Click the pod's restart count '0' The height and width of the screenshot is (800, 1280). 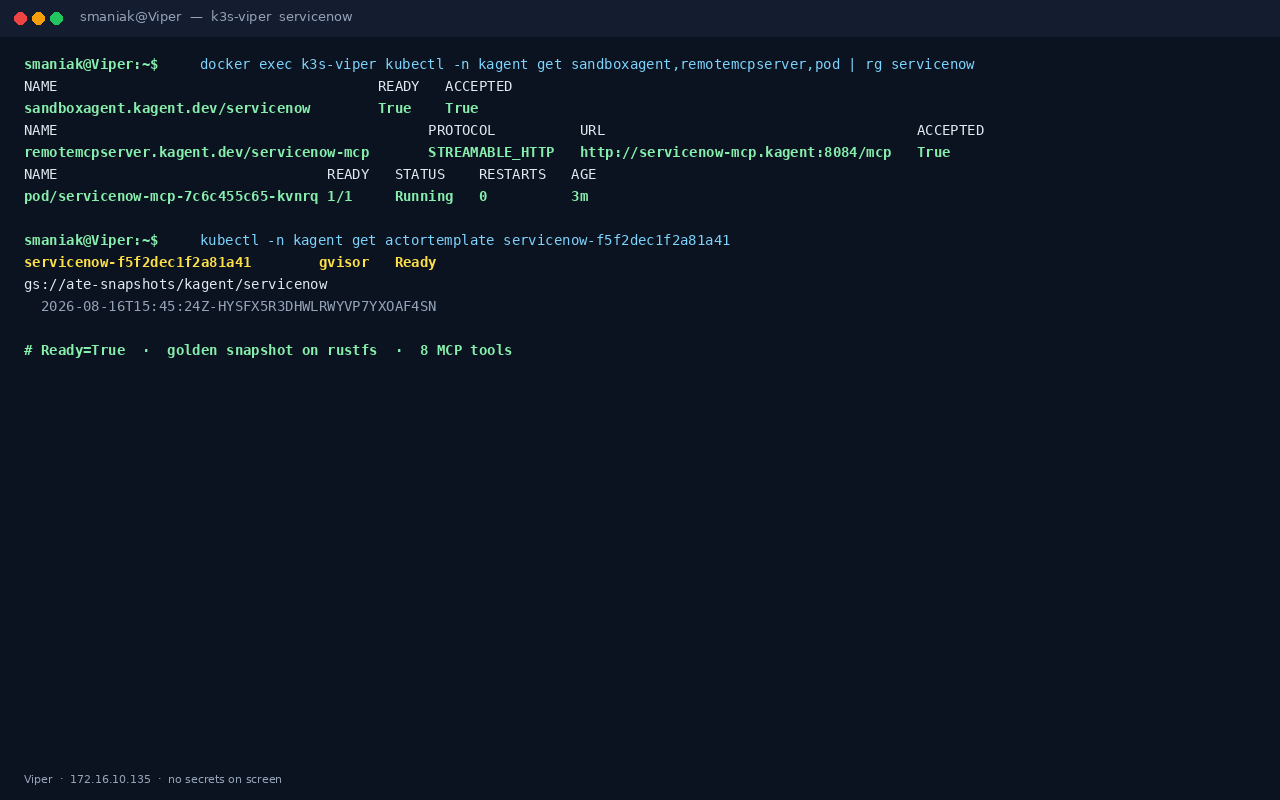pyautogui.click(x=483, y=196)
